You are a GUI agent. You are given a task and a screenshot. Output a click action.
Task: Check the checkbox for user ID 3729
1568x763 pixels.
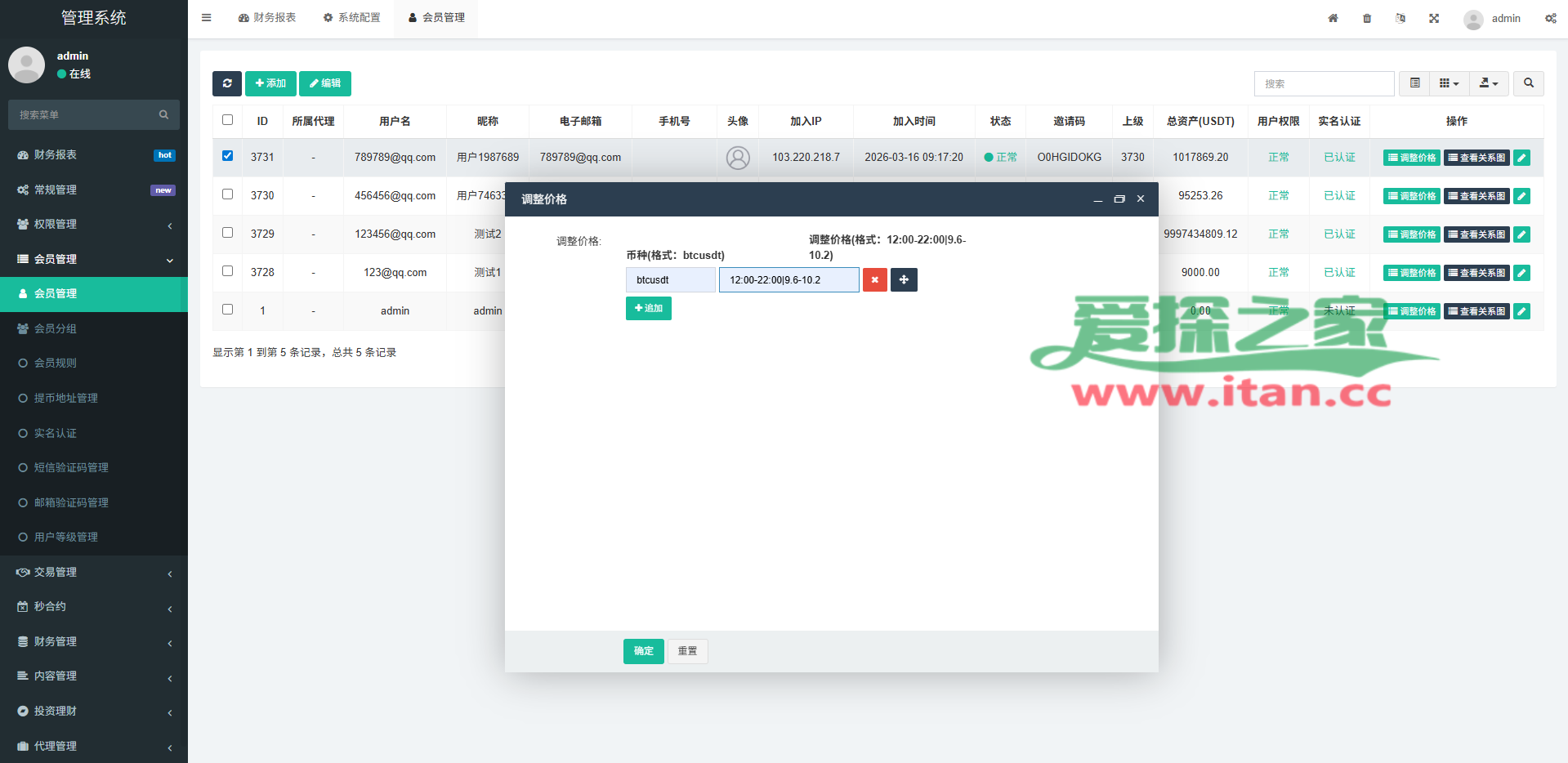pyautogui.click(x=228, y=233)
